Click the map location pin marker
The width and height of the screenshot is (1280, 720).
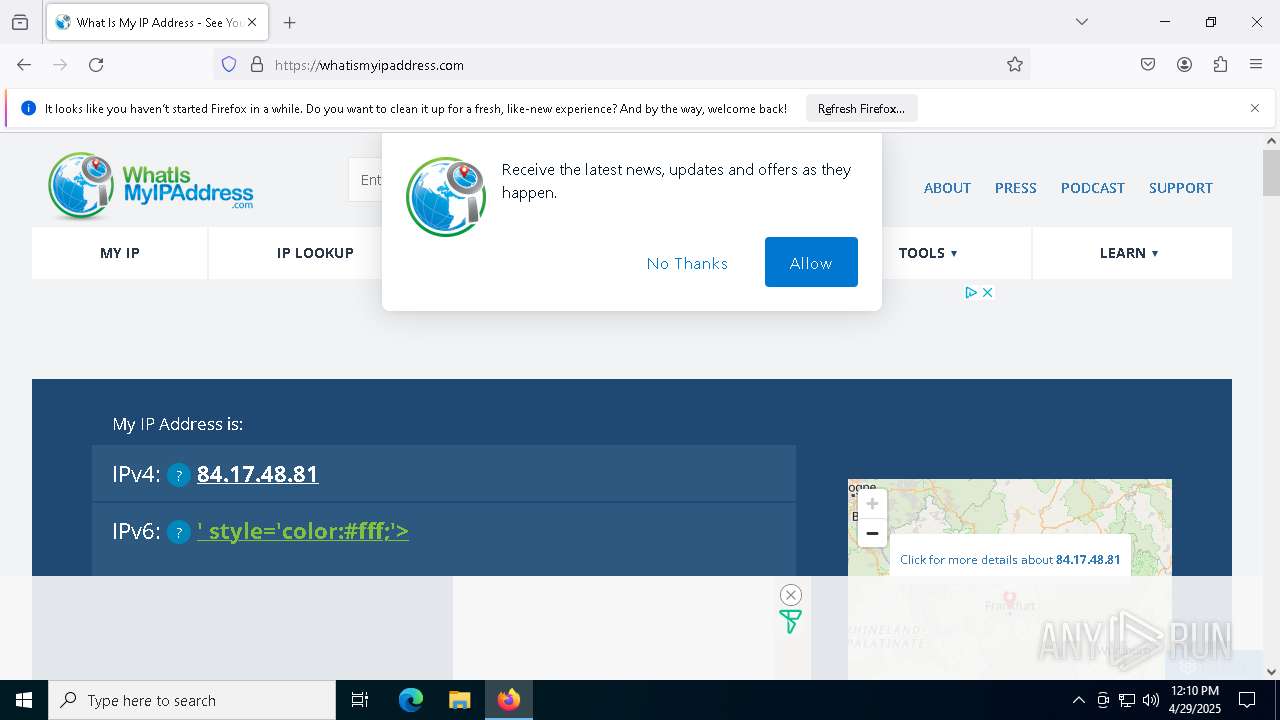pos(1009,601)
